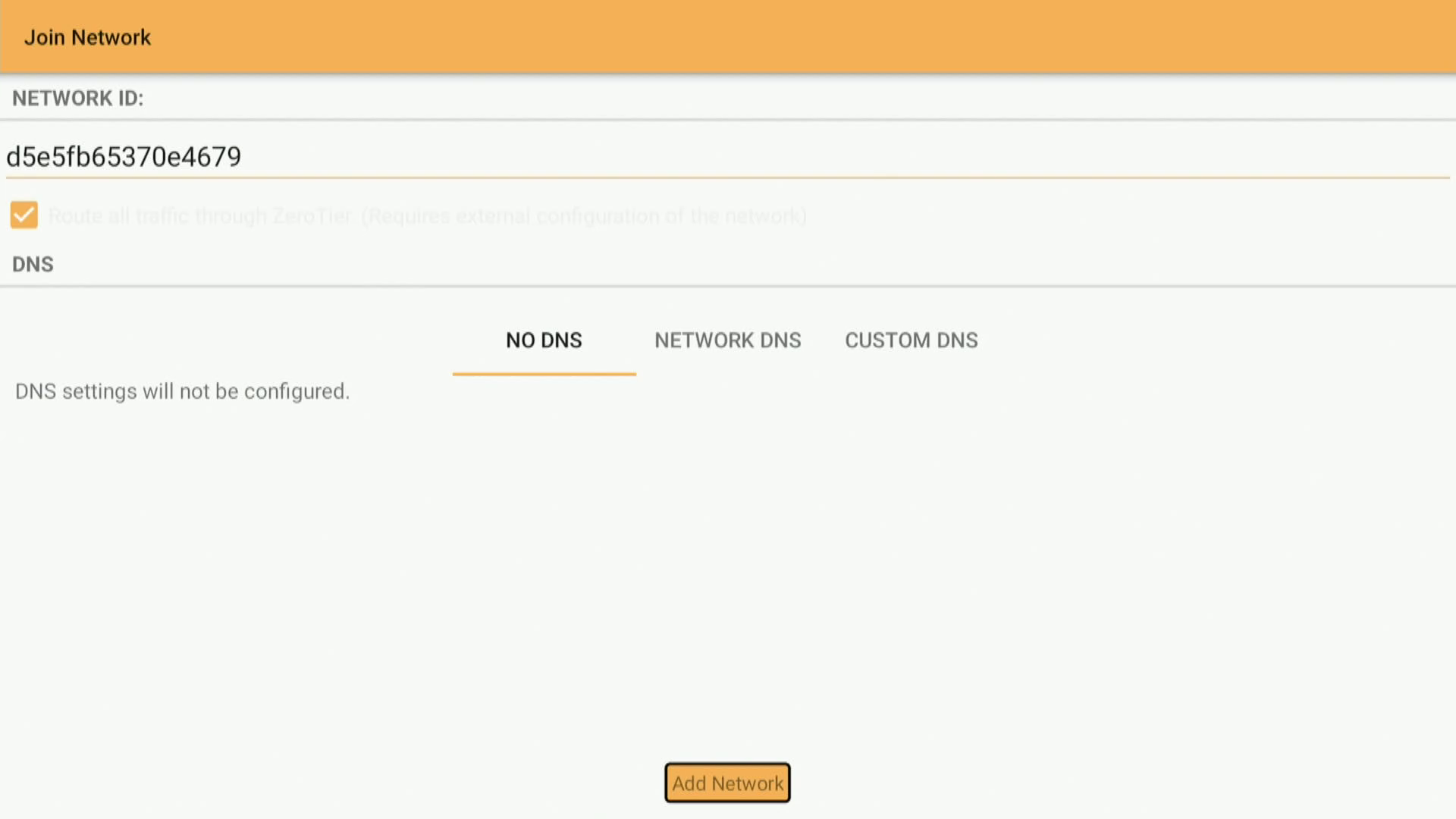Click the word 'NETWORK' in NETWORK DNS tab
This screenshot has width=1456, height=819.
[x=704, y=340]
